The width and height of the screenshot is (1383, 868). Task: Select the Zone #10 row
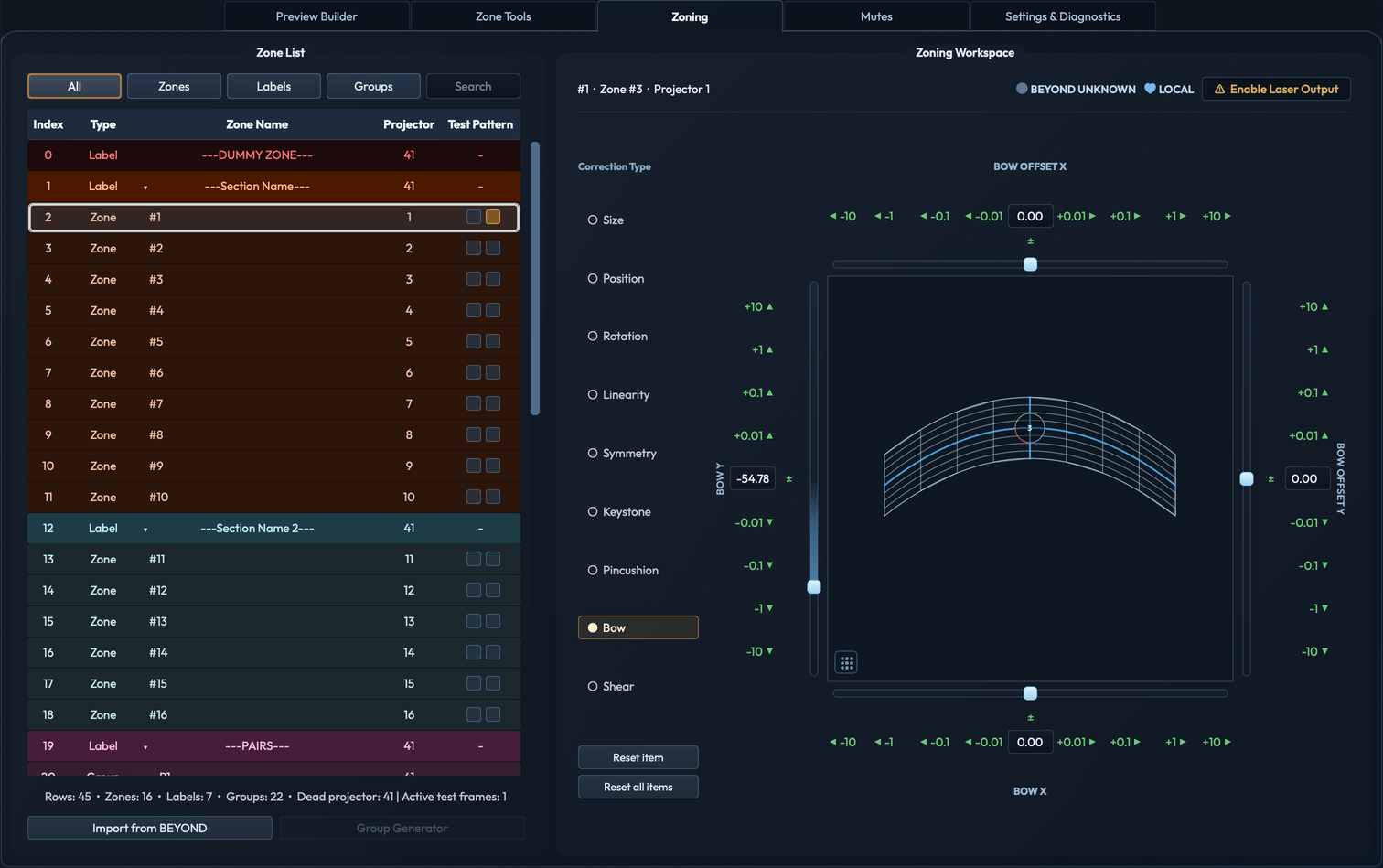pyautogui.click(x=273, y=497)
